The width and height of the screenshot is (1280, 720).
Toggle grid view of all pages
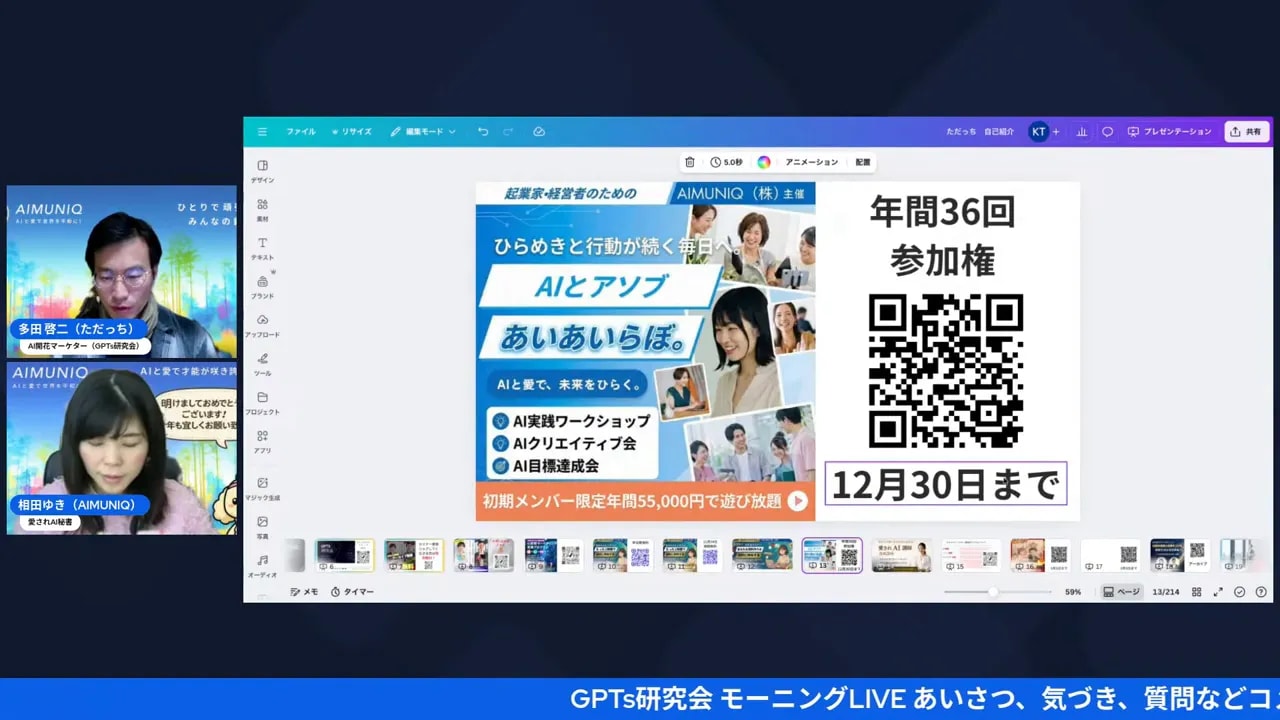pyautogui.click(x=1196, y=592)
